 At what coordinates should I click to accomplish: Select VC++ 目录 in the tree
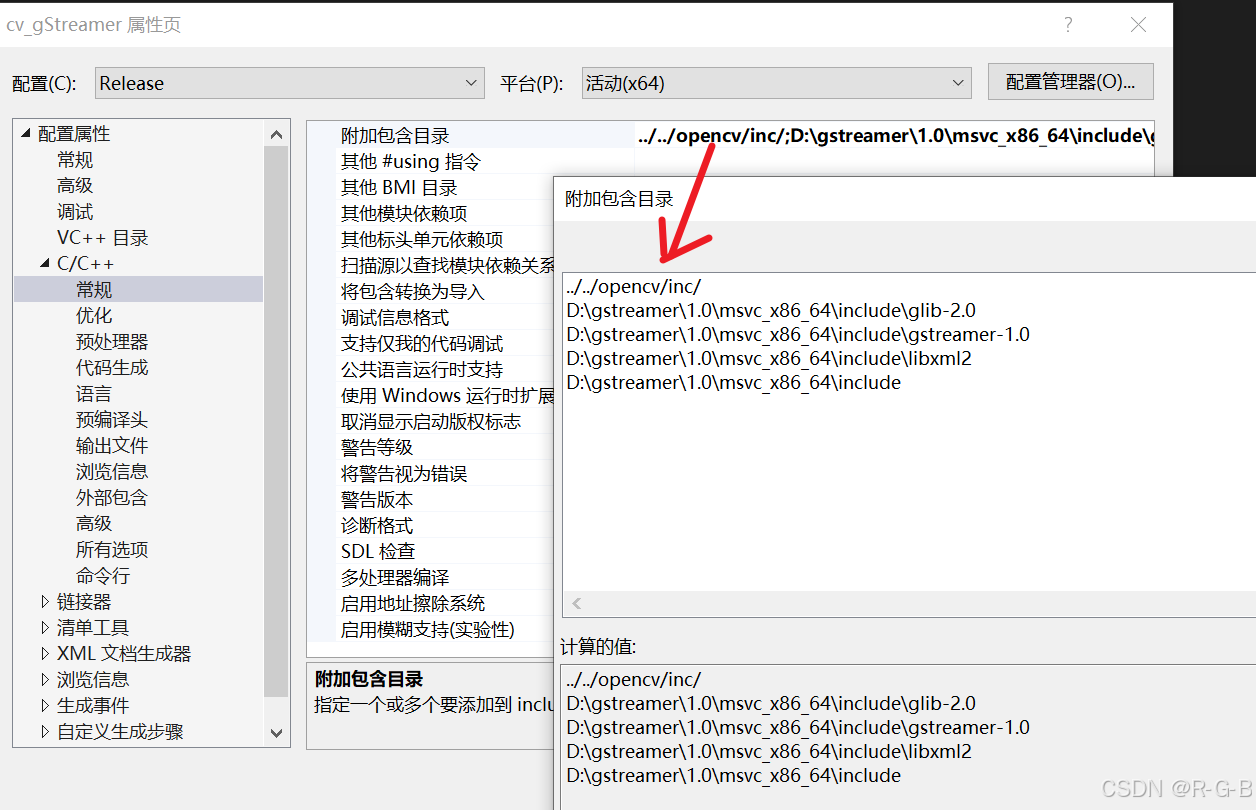(x=103, y=238)
